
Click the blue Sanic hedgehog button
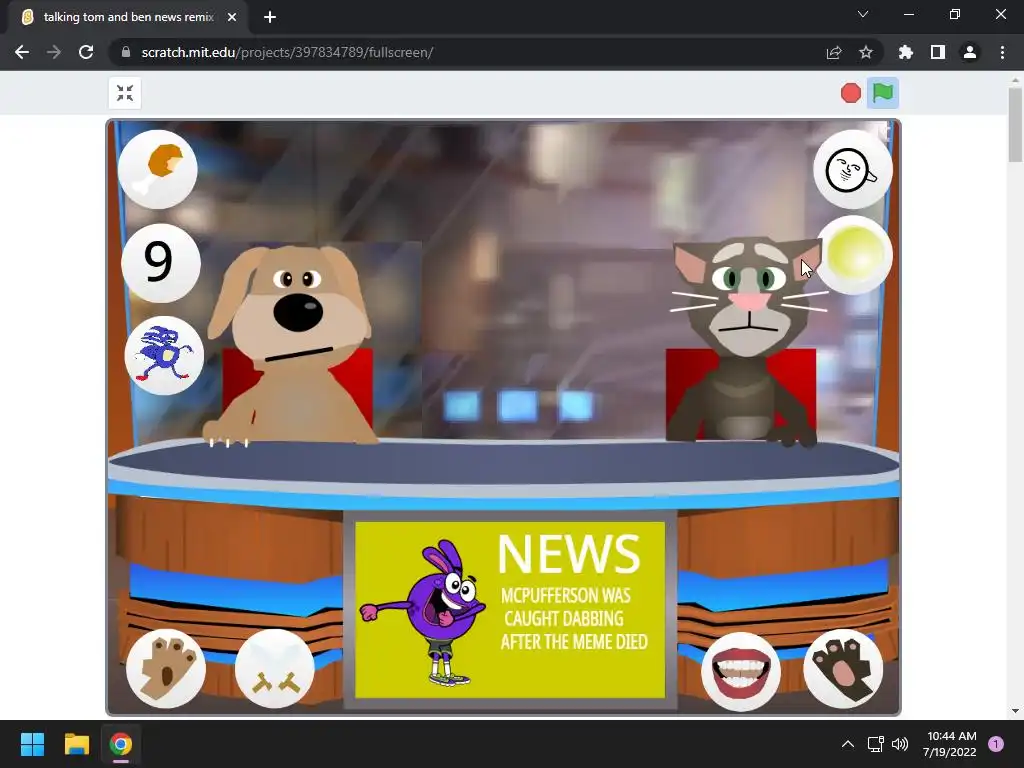[x=164, y=355]
